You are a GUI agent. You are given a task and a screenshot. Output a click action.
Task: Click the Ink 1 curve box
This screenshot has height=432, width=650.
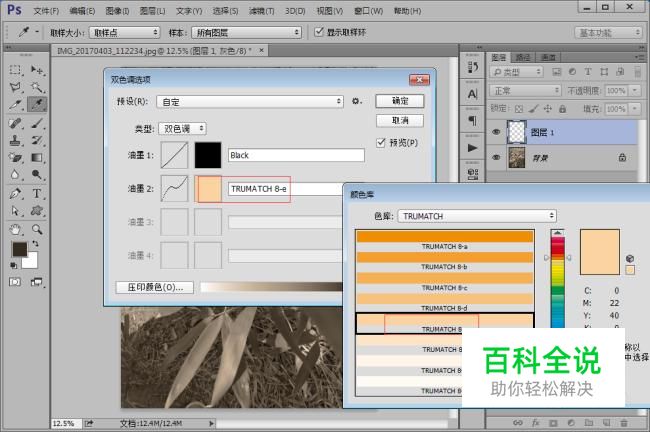(x=174, y=155)
